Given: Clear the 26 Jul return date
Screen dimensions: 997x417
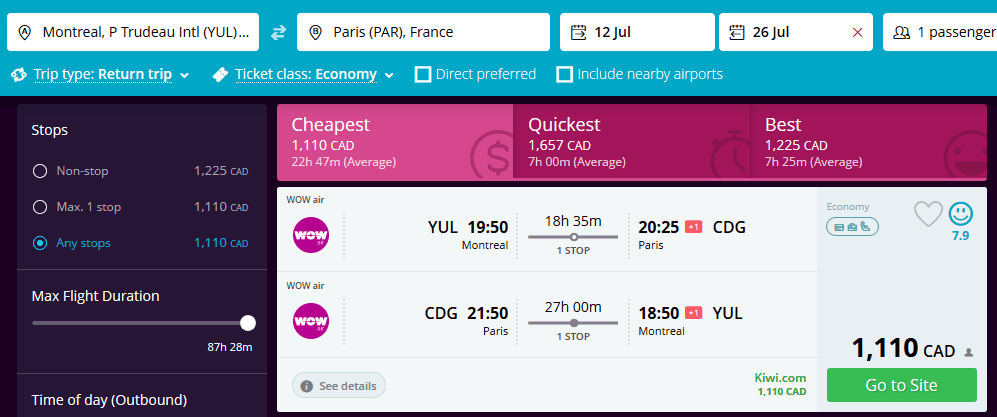Looking at the screenshot, I should pyautogui.click(x=857, y=32).
